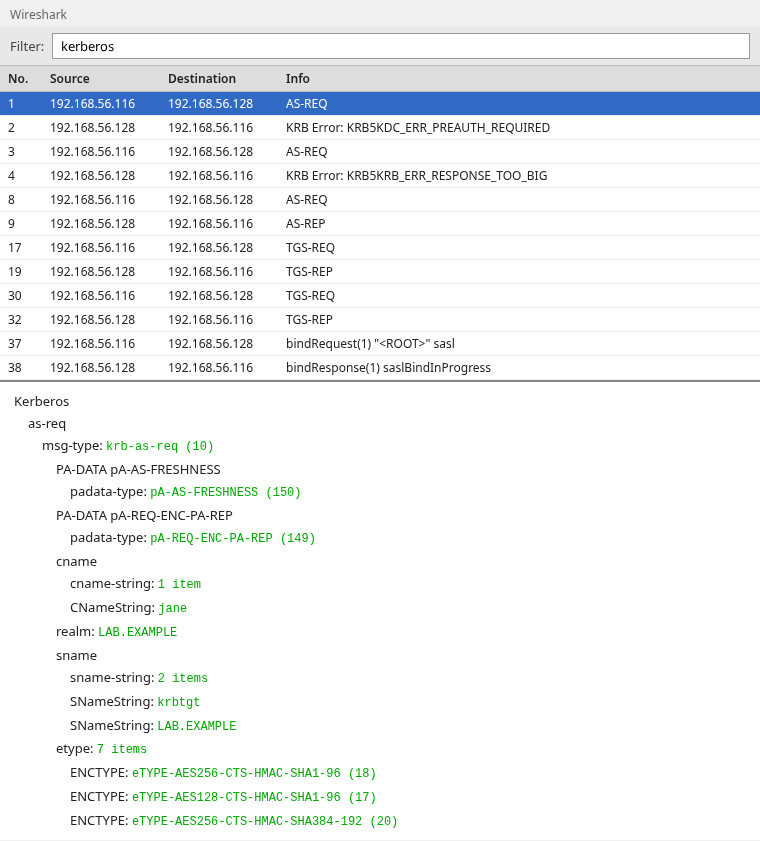Select the cname tree node
Image resolution: width=760 pixels, height=841 pixels.
coord(77,562)
